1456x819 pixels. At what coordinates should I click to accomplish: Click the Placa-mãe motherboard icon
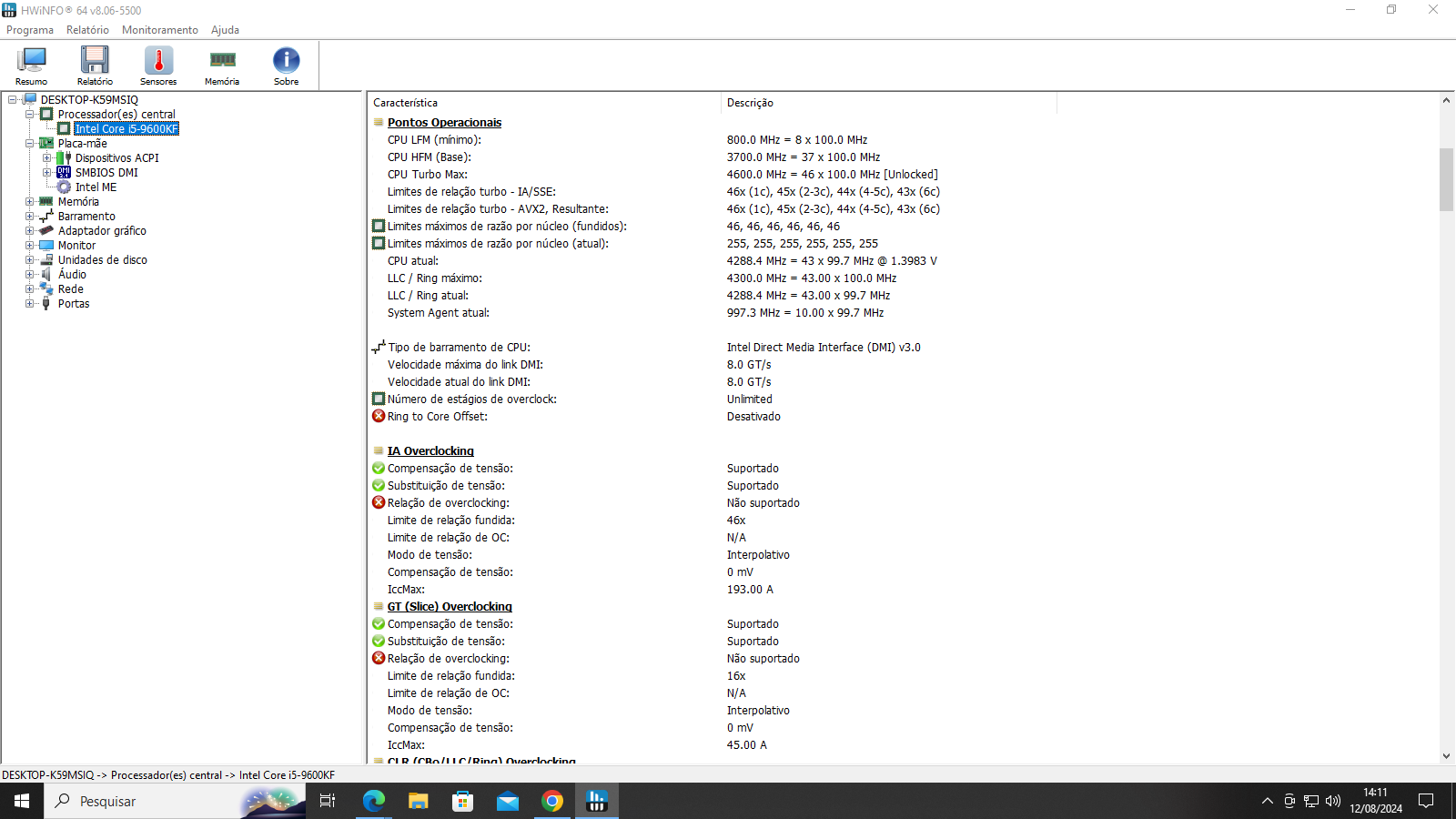coord(46,144)
